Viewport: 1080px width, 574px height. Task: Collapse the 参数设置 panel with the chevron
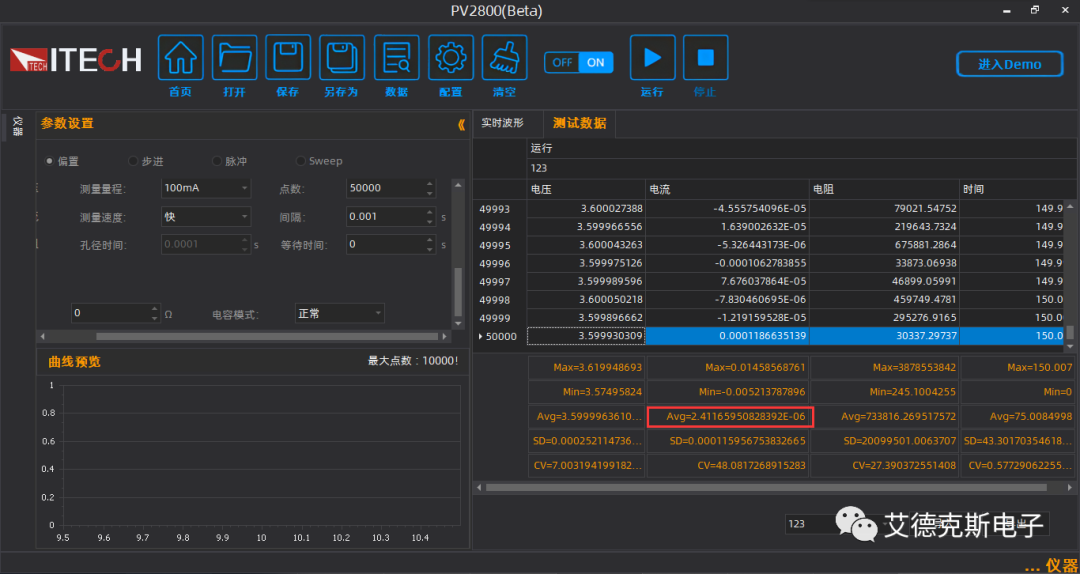(x=461, y=125)
